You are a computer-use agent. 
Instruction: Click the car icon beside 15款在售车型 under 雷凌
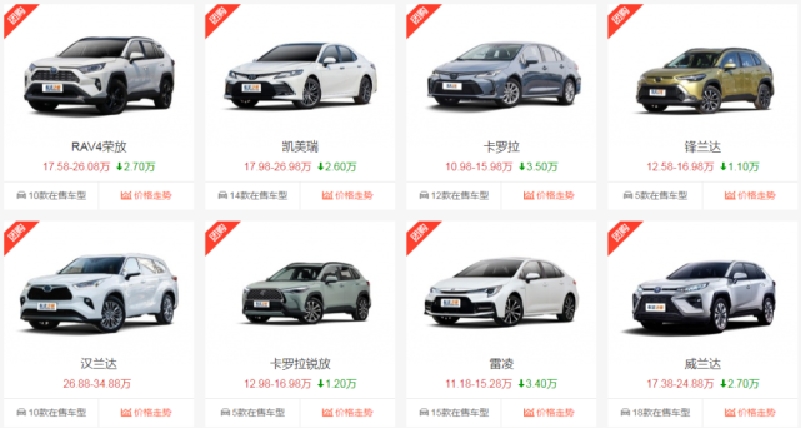tap(424, 413)
